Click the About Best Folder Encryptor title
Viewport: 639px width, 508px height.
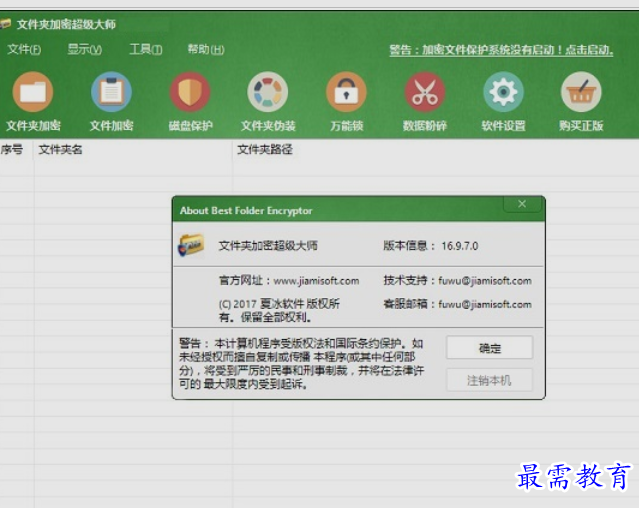pos(246,211)
